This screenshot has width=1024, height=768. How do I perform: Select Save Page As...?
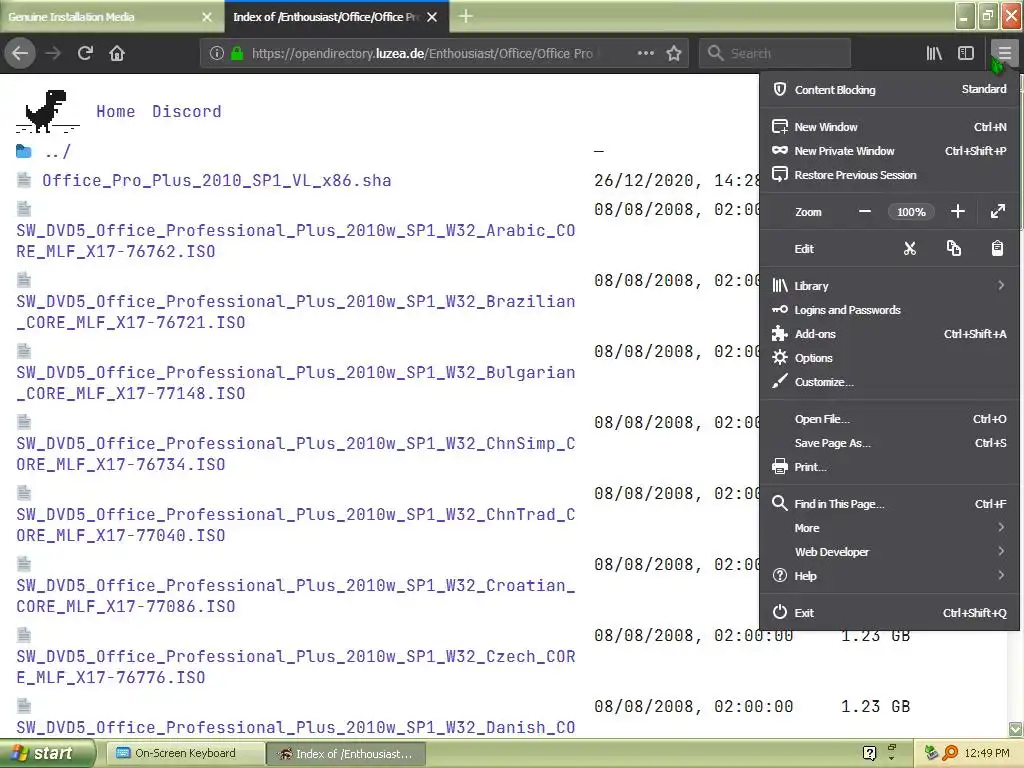(x=889, y=443)
